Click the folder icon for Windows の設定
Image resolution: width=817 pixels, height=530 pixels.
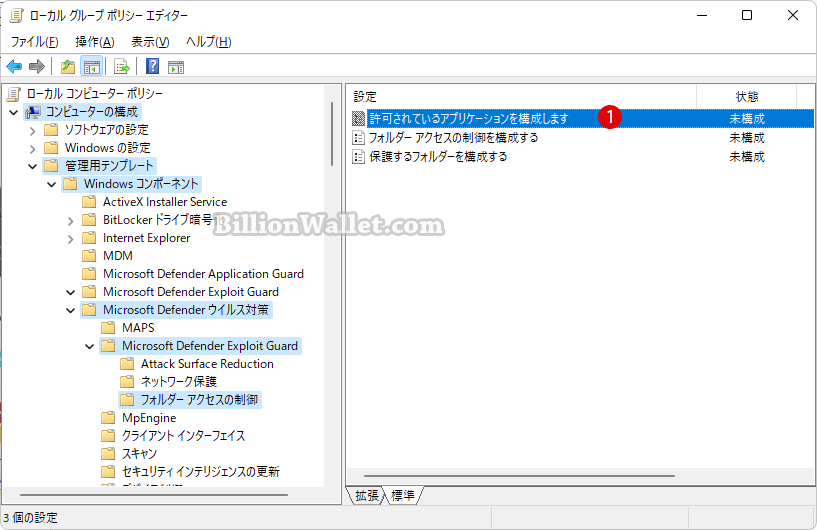point(51,148)
